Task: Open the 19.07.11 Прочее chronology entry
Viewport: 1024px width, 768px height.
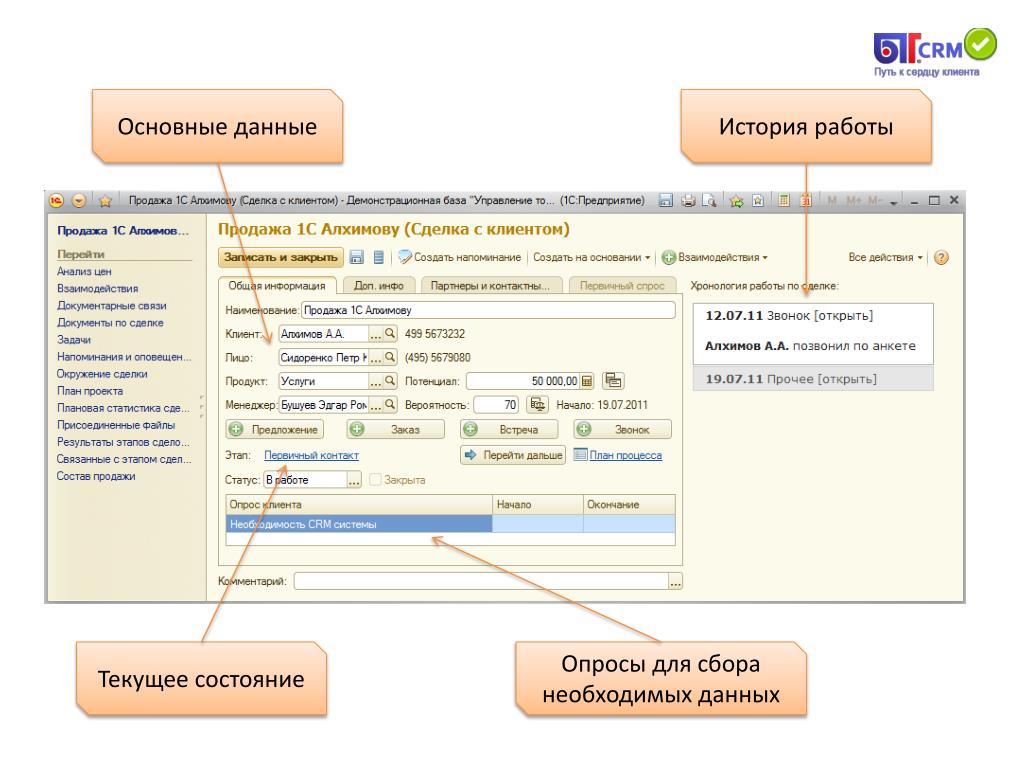Action: 813,379
